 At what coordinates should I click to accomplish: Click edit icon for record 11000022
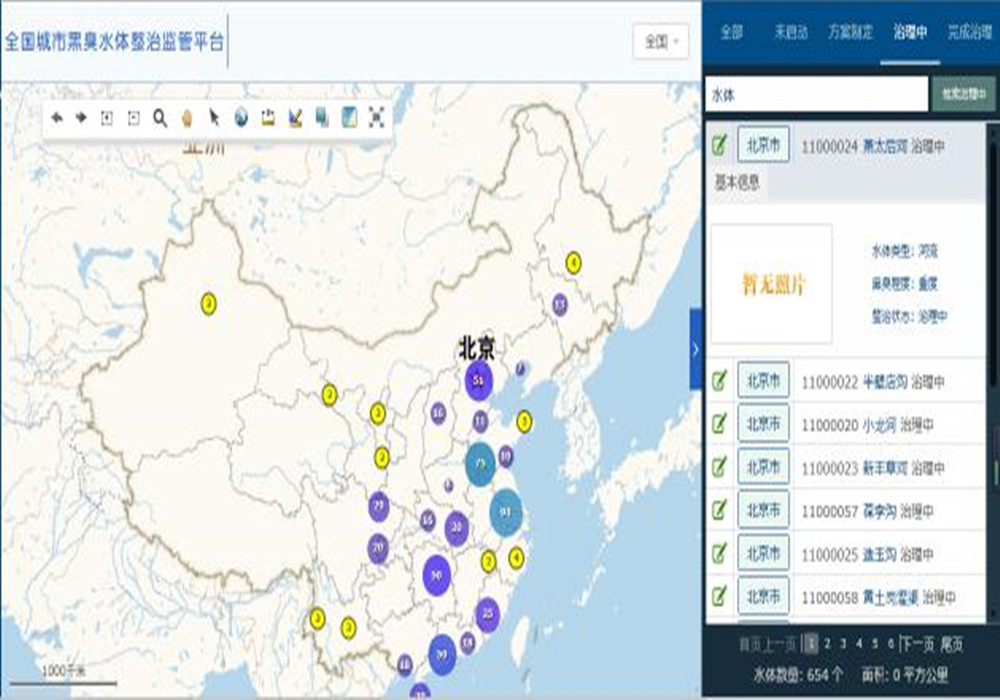point(719,381)
